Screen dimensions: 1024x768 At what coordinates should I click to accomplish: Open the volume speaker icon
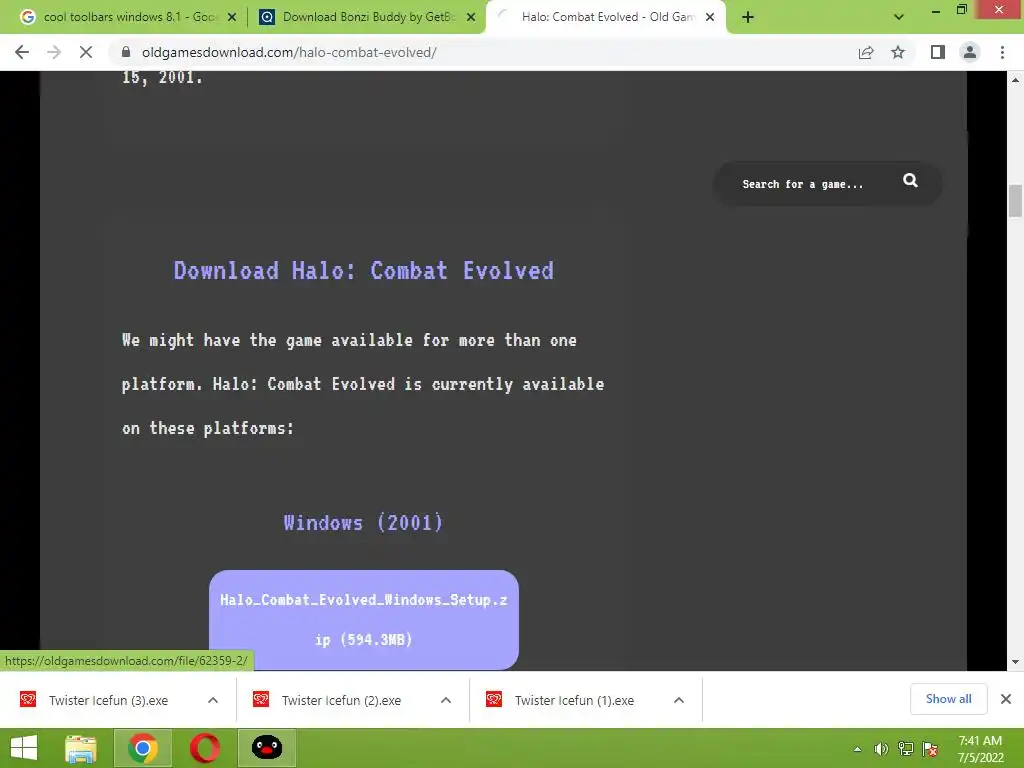(x=881, y=749)
